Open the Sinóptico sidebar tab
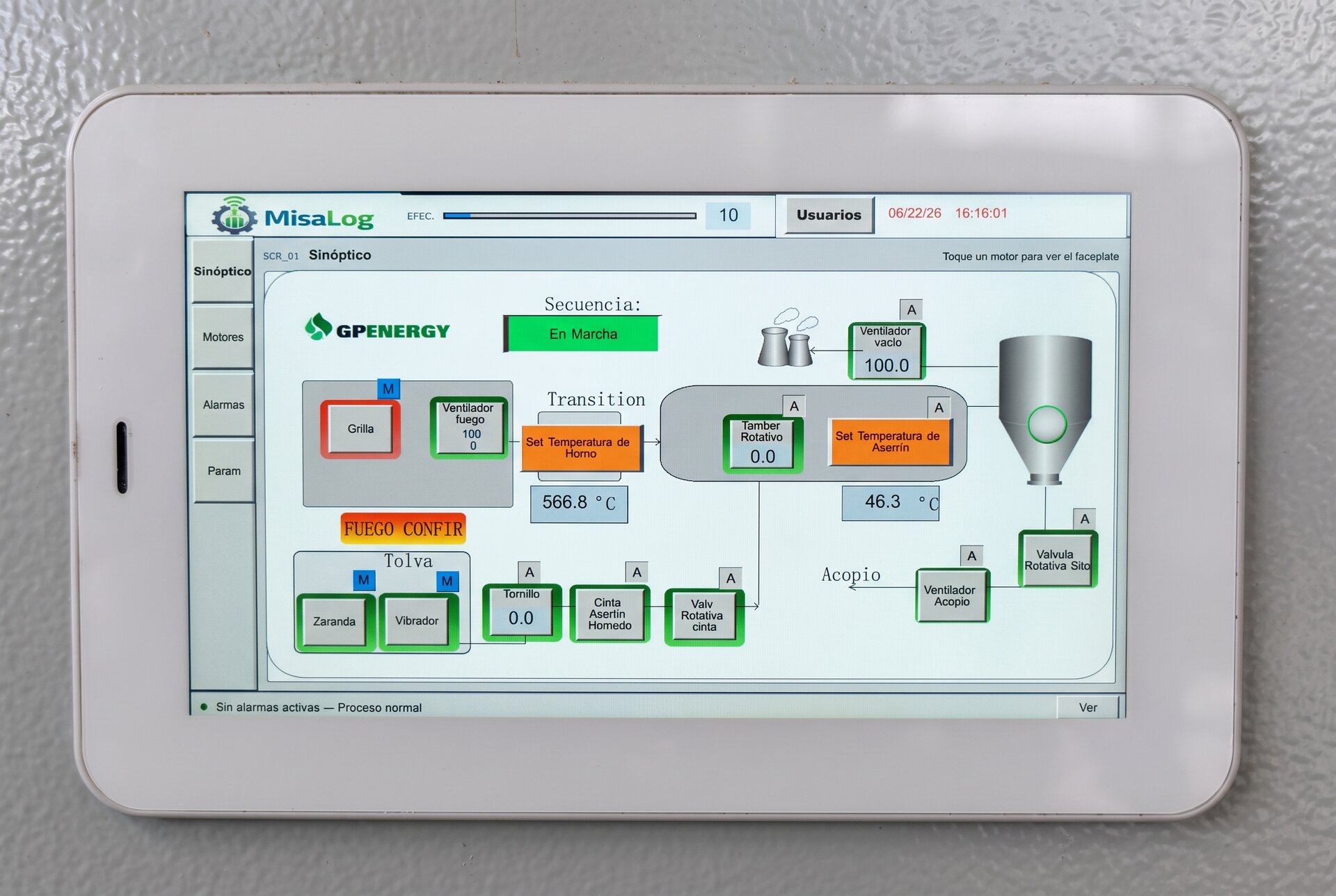1336x896 pixels. [x=223, y=271]
